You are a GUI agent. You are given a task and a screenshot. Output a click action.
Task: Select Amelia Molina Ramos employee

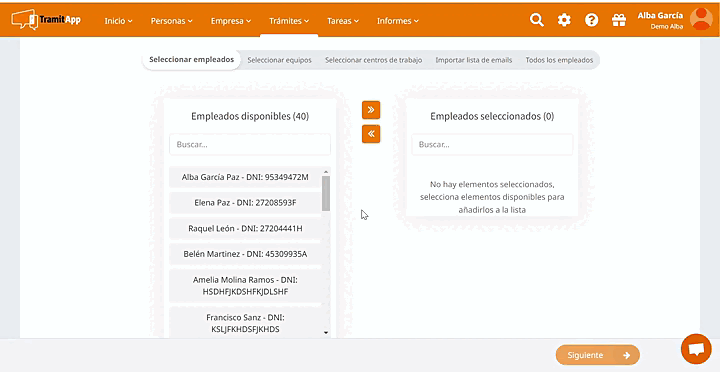click(x=245, y=286)
